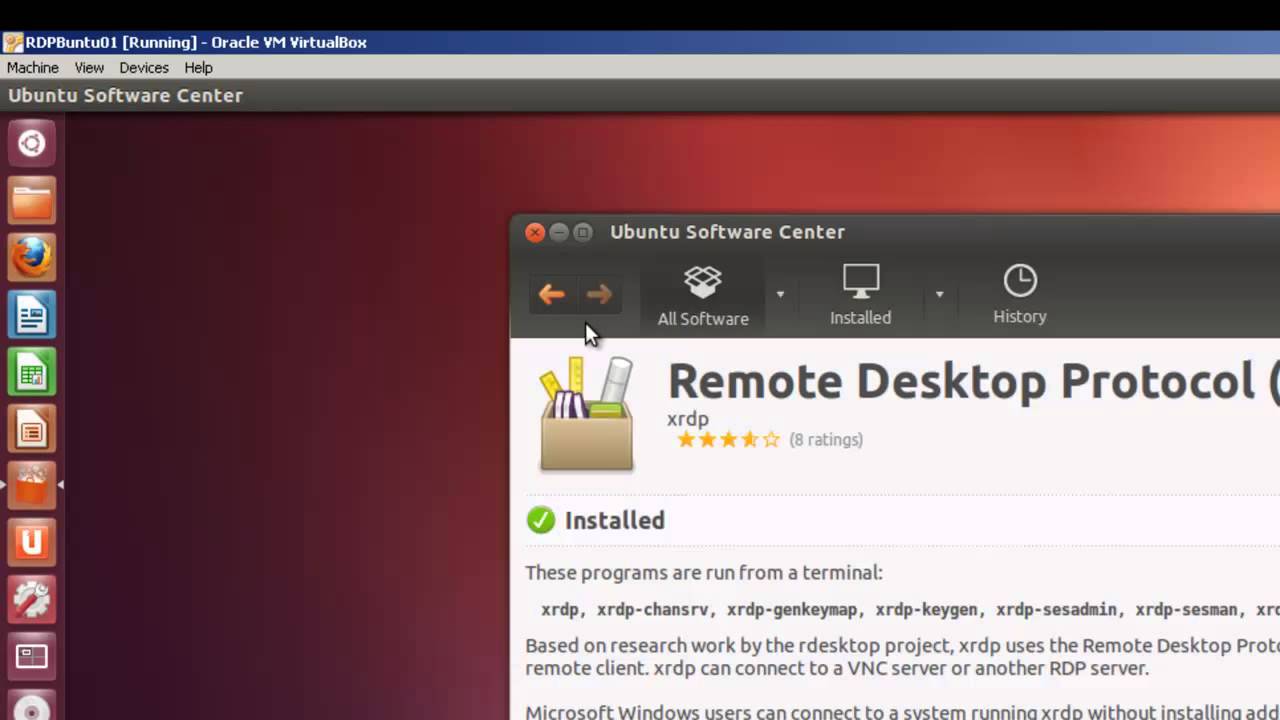Click the Software Center window title text
Screen dimensions: 1280x720
point(727,232)
